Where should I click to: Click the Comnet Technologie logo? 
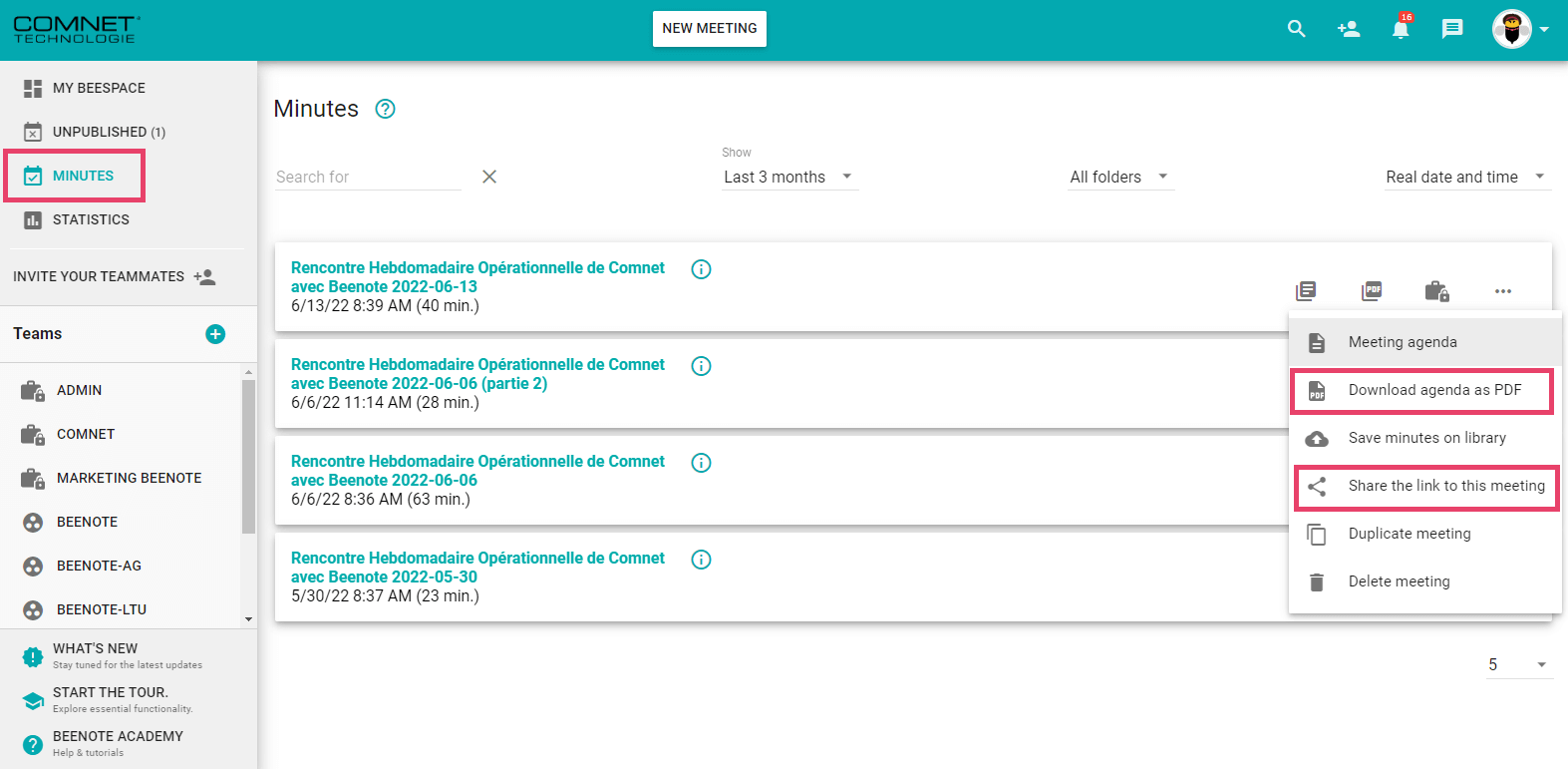[x=76, y=29]
